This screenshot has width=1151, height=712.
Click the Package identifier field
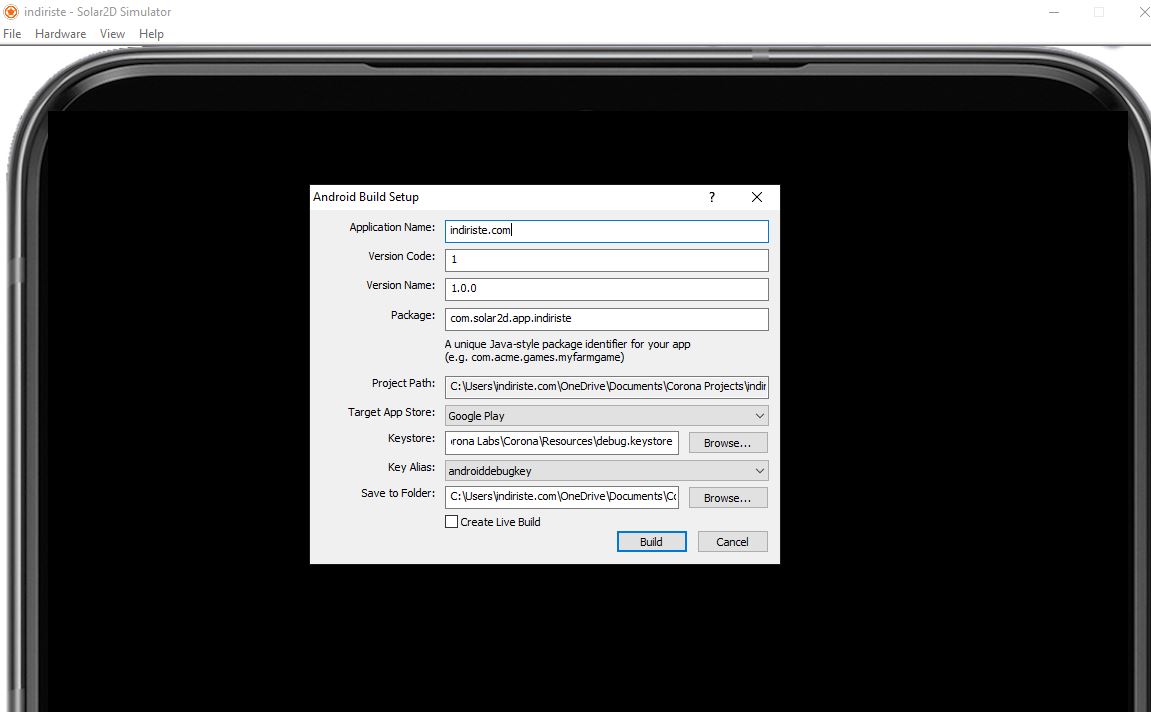coord(606,319)
